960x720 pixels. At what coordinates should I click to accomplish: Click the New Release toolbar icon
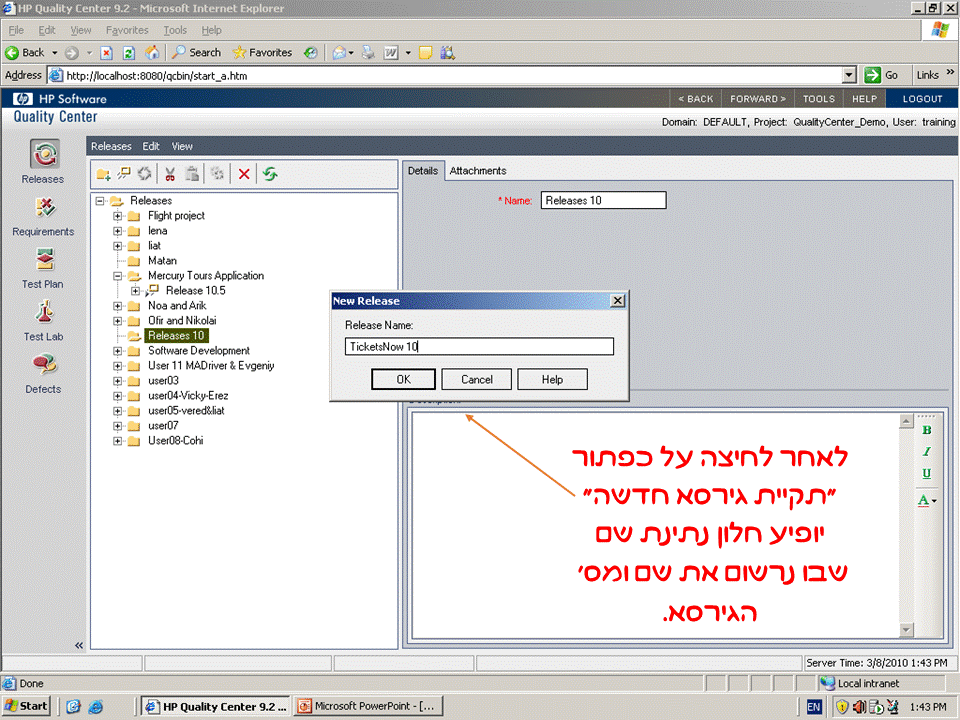tap(124, 174)
